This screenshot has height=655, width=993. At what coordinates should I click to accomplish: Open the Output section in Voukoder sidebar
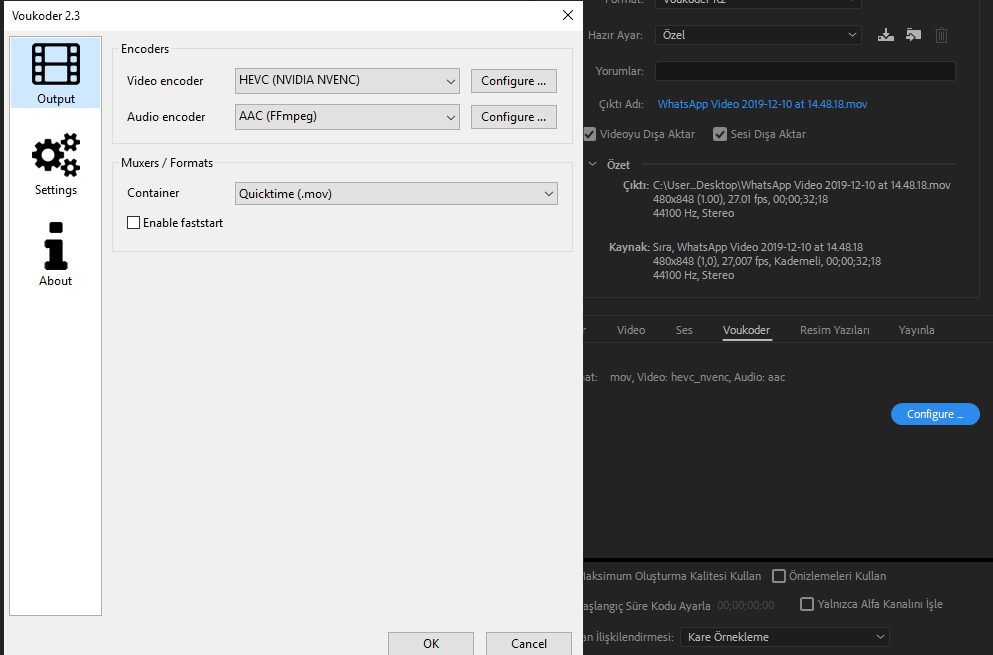[56, 73]
